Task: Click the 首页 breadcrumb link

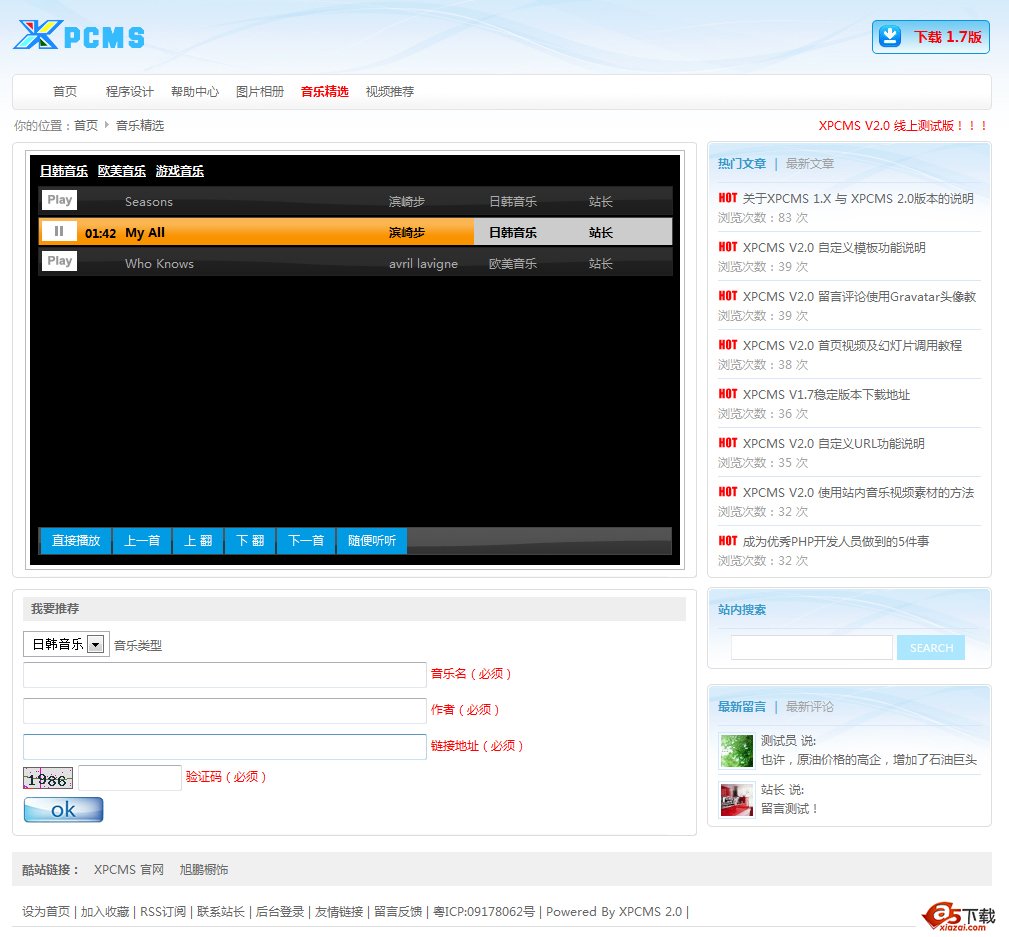Action: click(x=86, y=125)
